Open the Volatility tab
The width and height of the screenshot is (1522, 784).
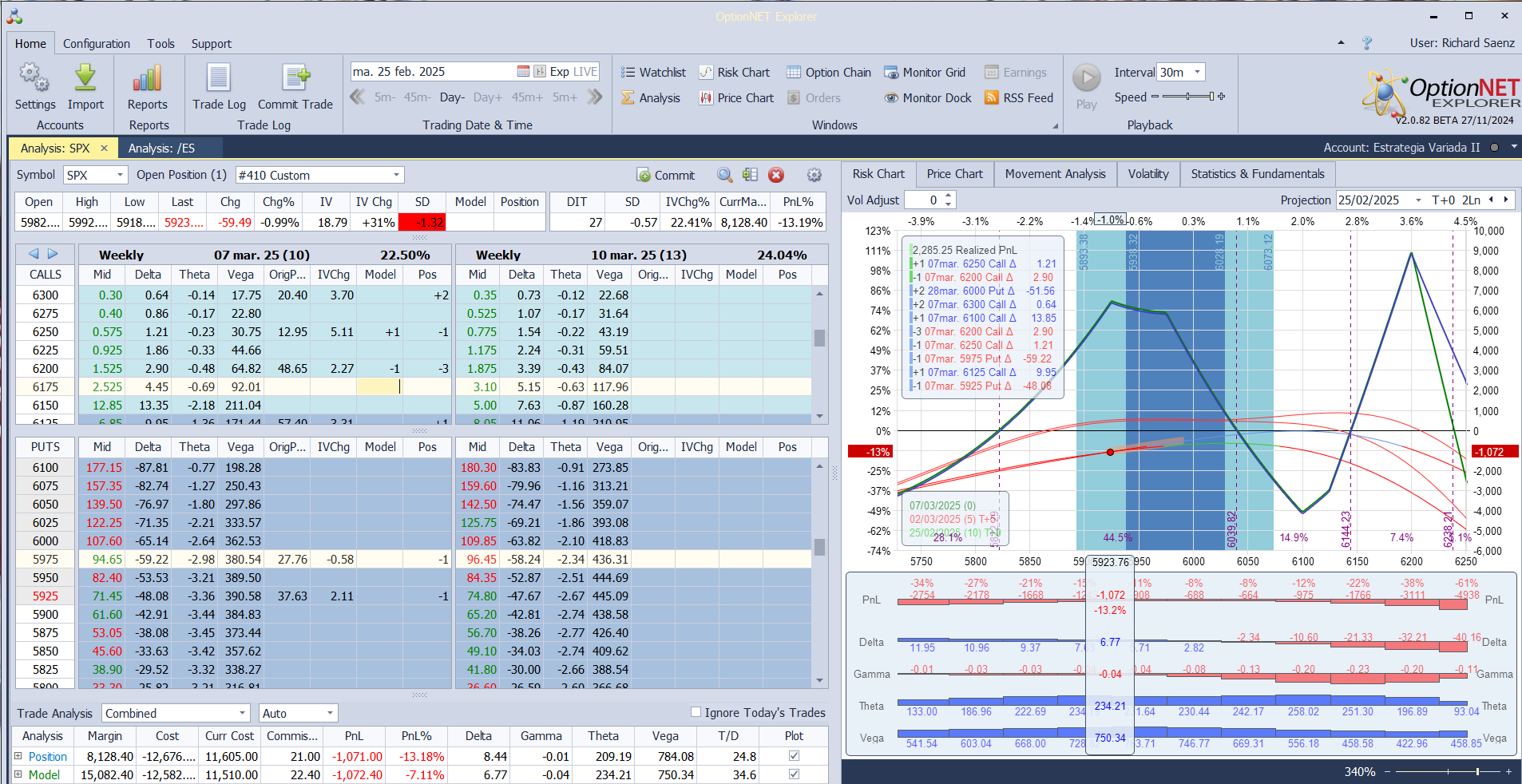[1148, 174]
